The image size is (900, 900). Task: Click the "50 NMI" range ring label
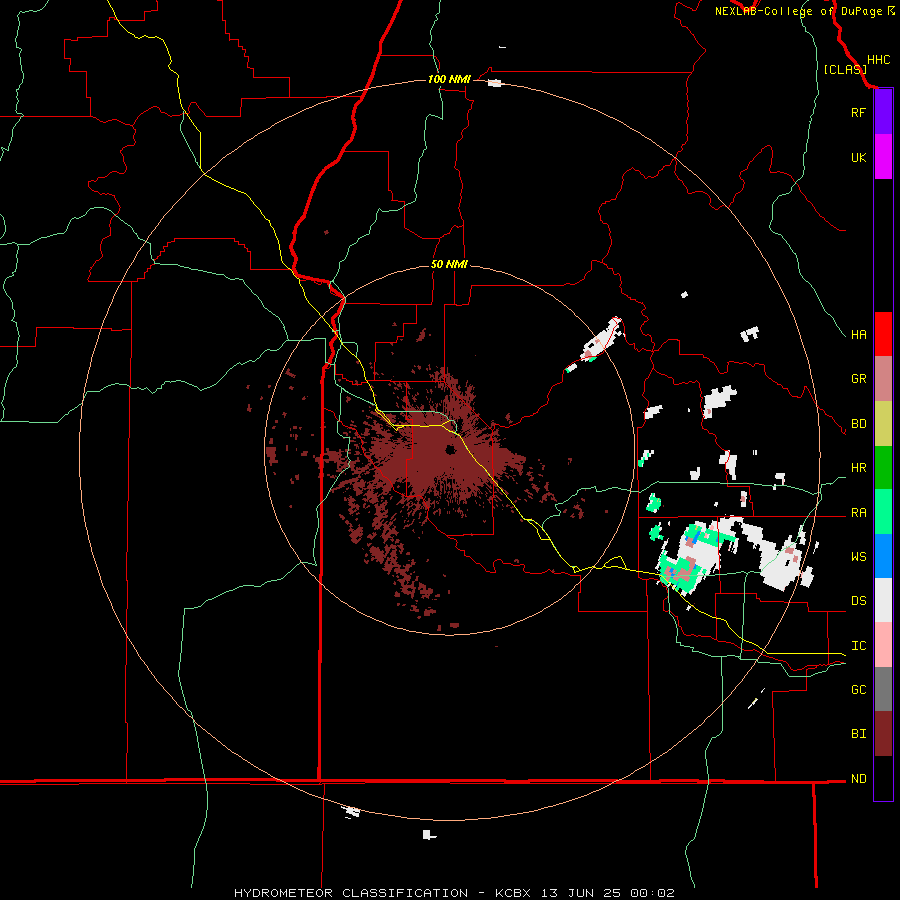[449, 264]
